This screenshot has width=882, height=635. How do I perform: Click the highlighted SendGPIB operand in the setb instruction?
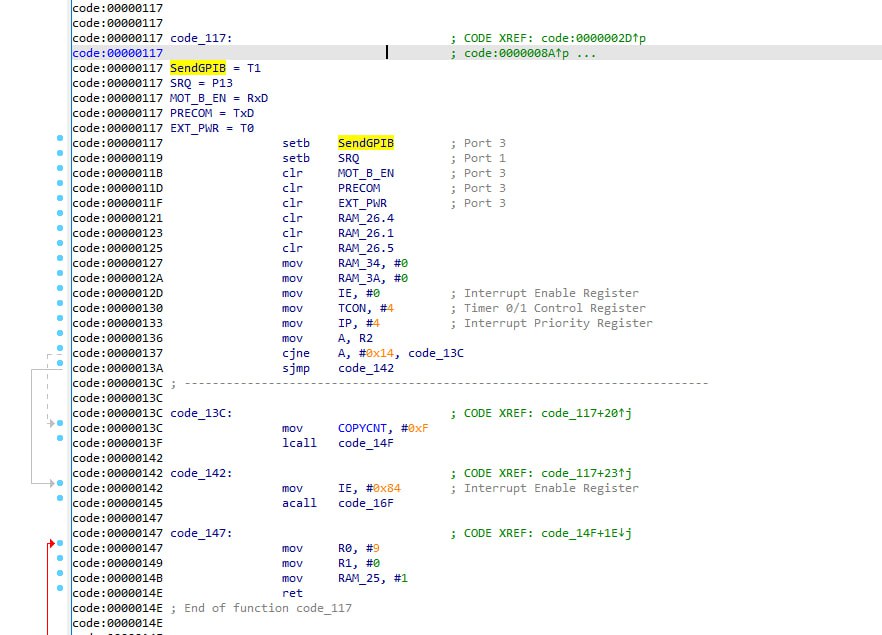(365, 143)
